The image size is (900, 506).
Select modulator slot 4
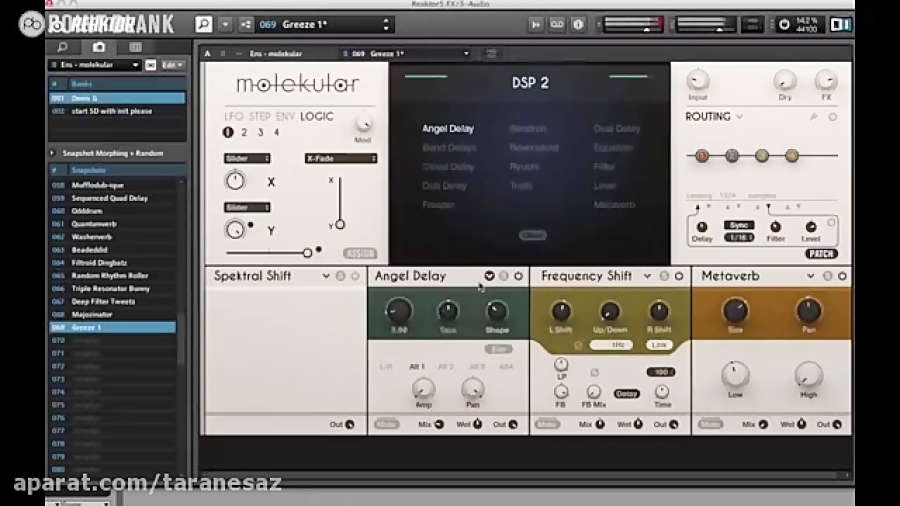(x=277, y=133)
